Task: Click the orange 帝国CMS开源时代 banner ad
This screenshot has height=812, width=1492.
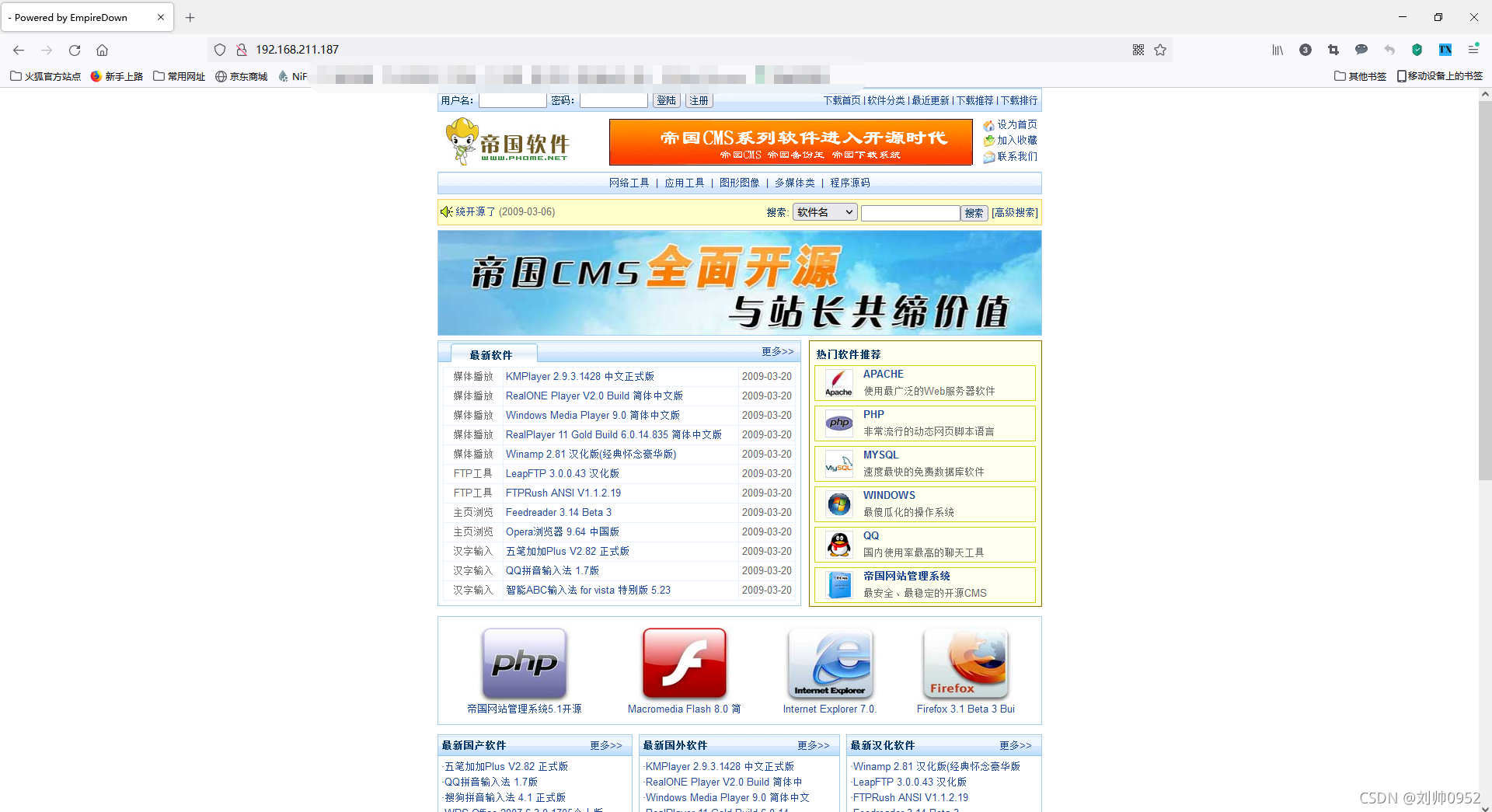Action: 790,142
